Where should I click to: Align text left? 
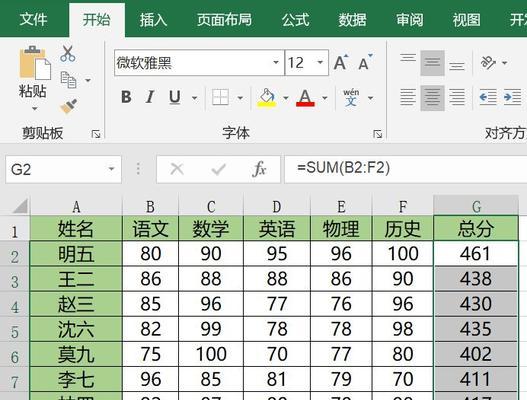point(408,97)
